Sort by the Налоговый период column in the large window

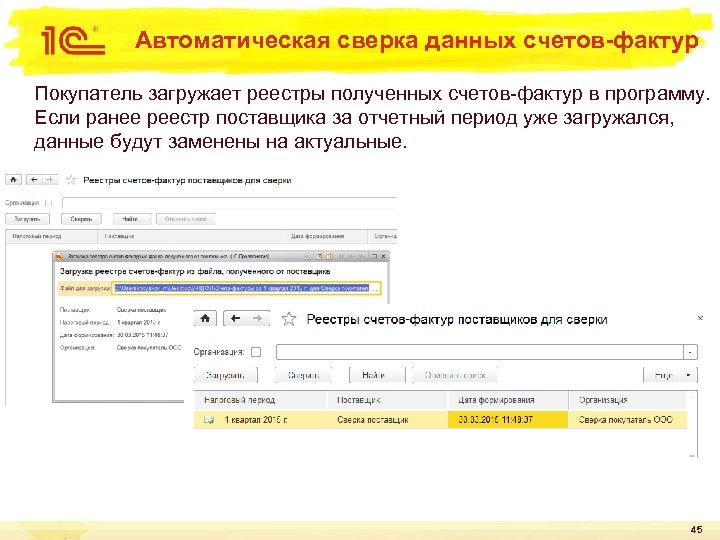pos(260,400)
